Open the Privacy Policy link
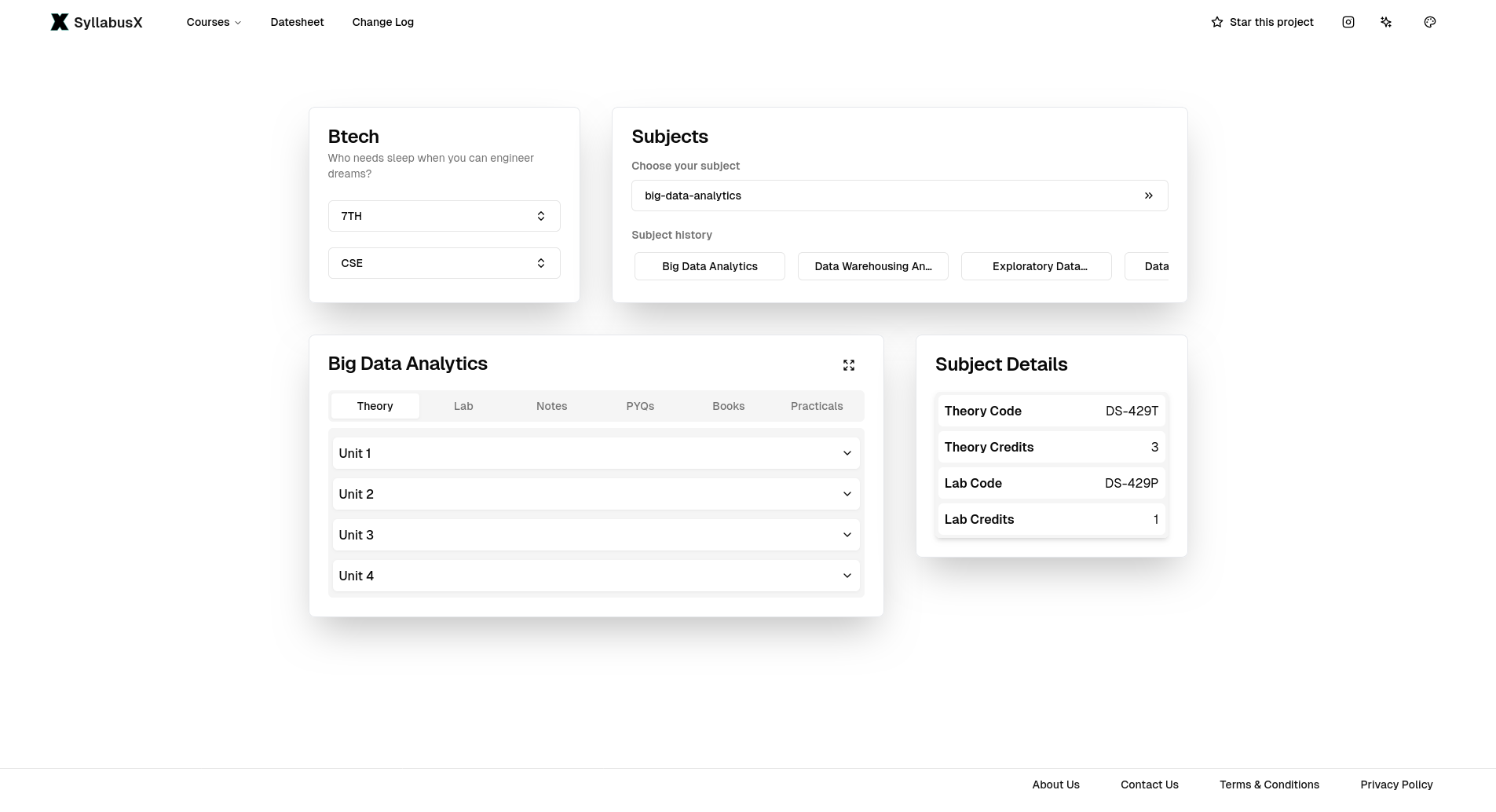The image size is (1496, 812). [x=1396, y=785]
